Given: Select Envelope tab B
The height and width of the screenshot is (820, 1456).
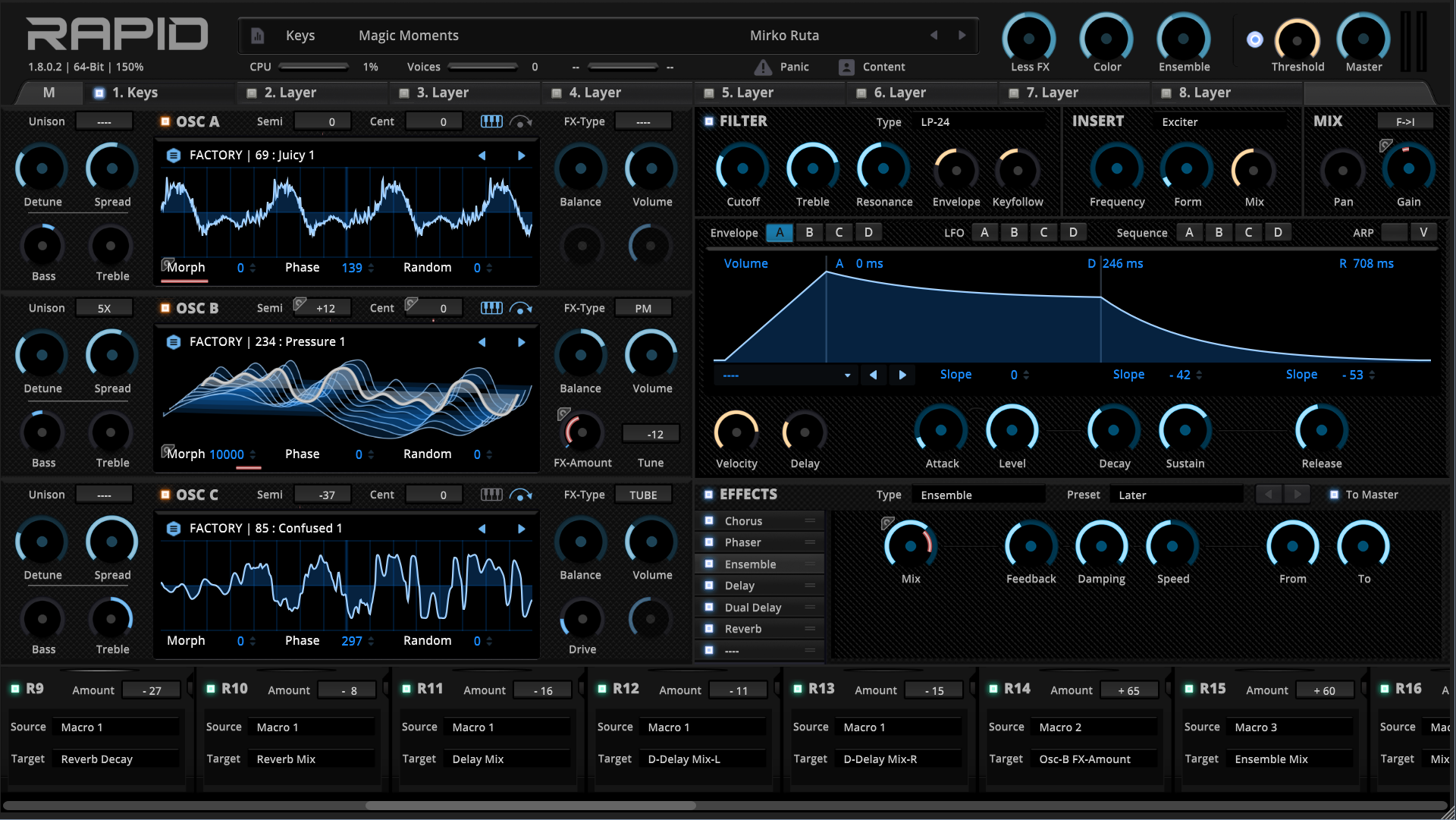Looking at the screenshot, I should coord(809,232).
